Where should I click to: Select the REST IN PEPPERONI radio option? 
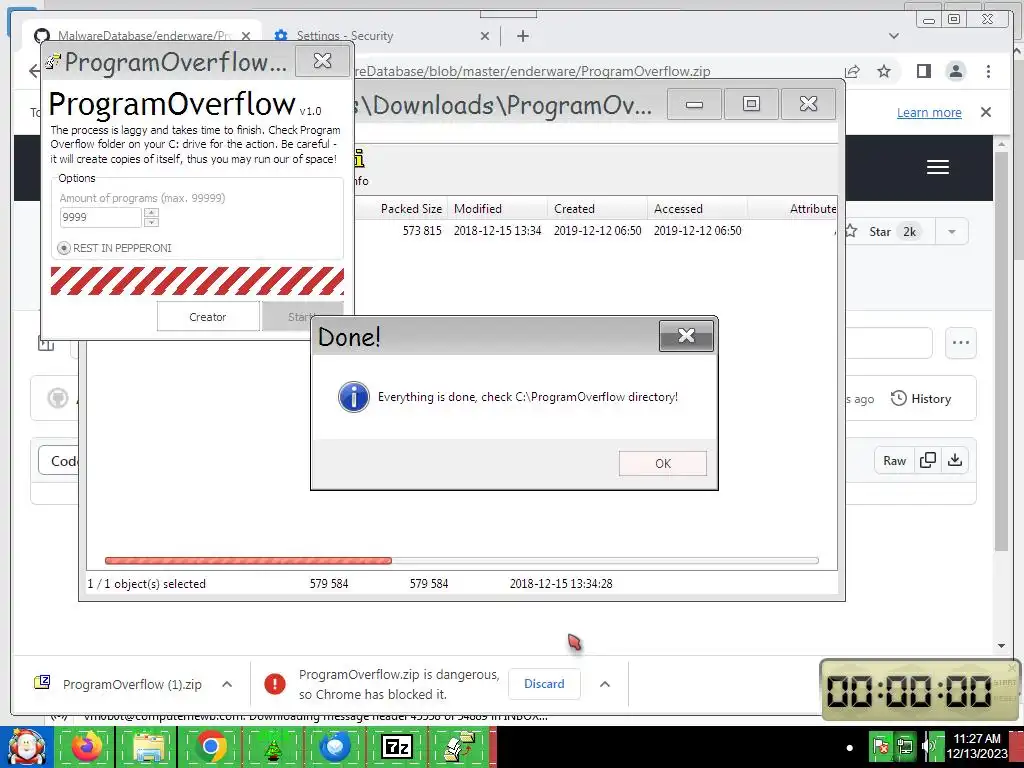point(64,248)
